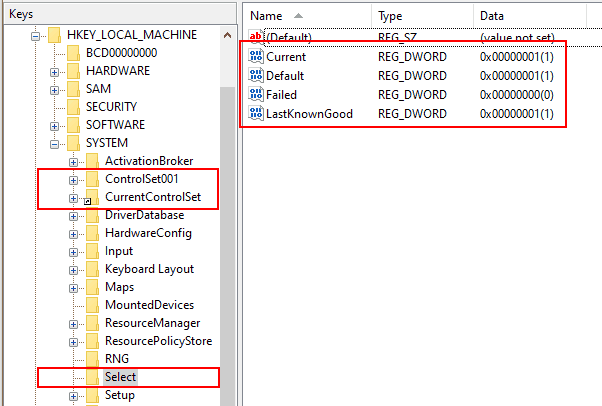Expand the ResourceManager key
The image size is (602, 406).
coord(73,325)
